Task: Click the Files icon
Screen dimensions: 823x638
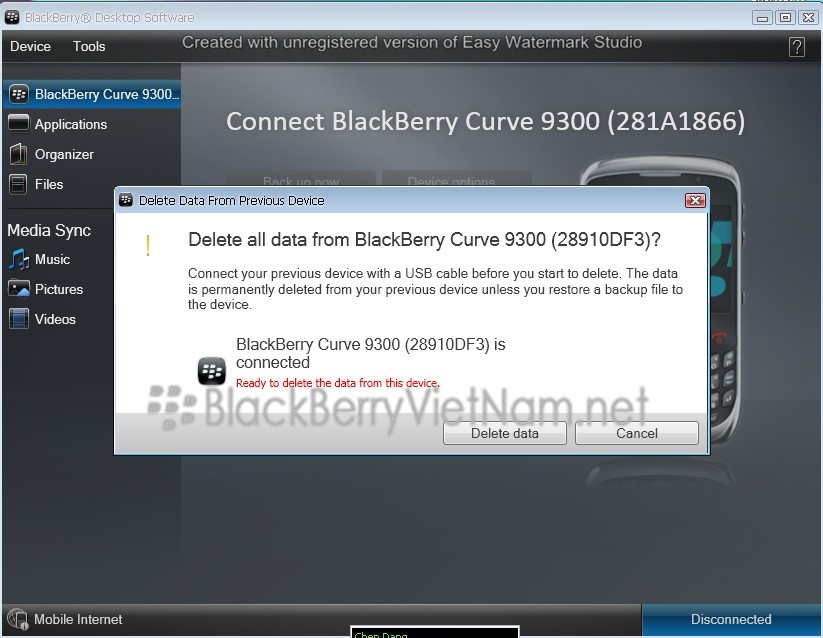Action: click(x=18, y=184)
